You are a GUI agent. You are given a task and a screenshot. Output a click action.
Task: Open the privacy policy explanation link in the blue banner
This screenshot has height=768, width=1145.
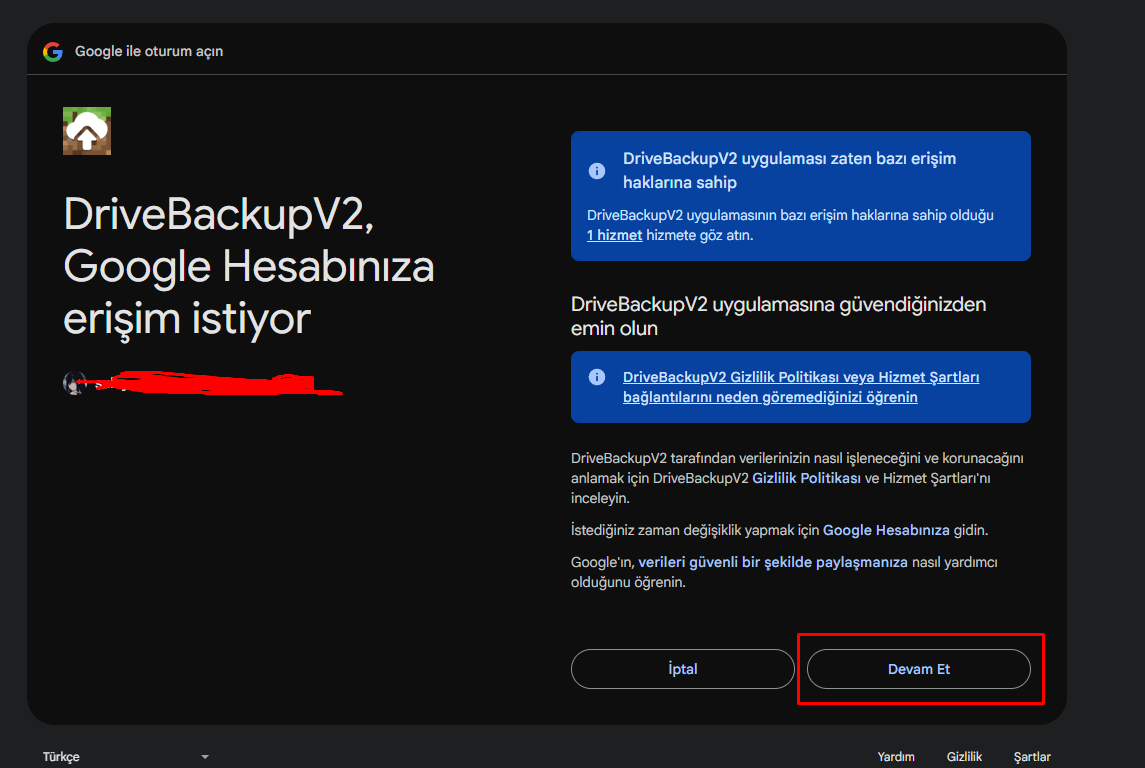pos(798,387)
